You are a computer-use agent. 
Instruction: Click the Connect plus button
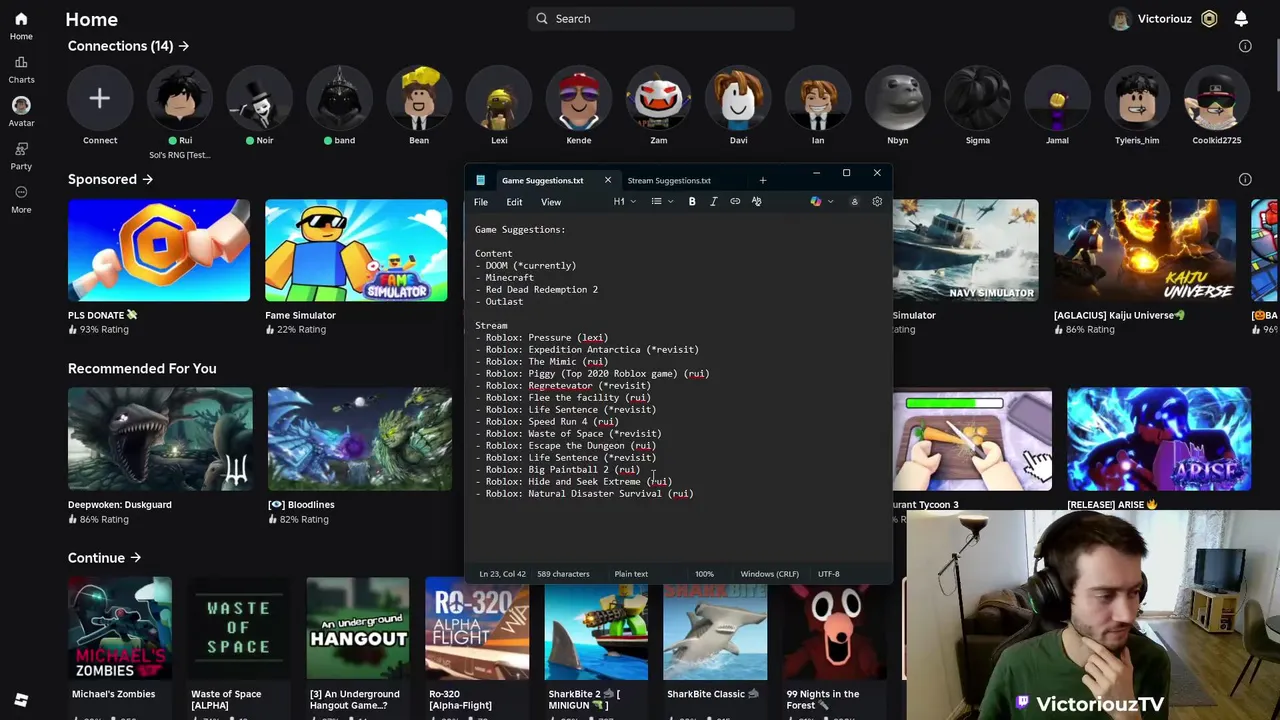[99, 98]
